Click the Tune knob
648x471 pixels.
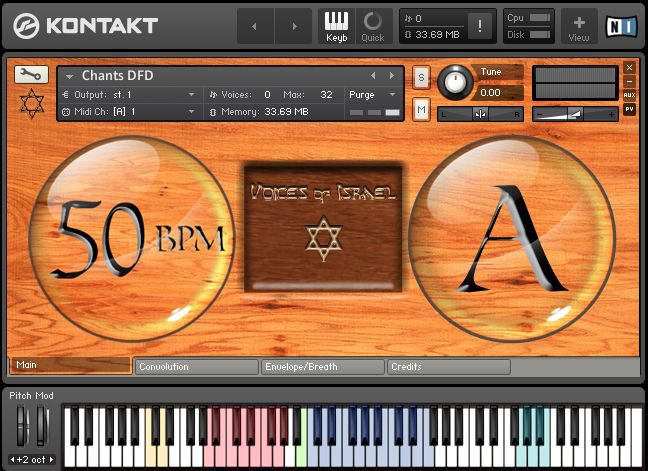458,80
